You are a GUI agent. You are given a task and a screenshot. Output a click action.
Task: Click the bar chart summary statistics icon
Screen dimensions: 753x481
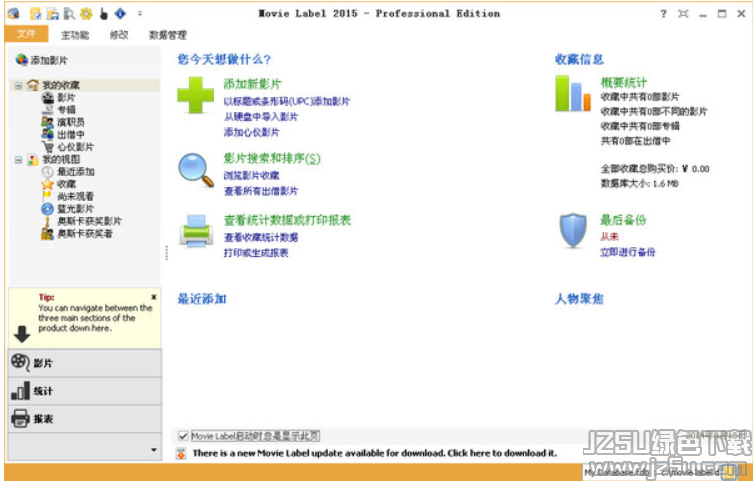point(572,93)
